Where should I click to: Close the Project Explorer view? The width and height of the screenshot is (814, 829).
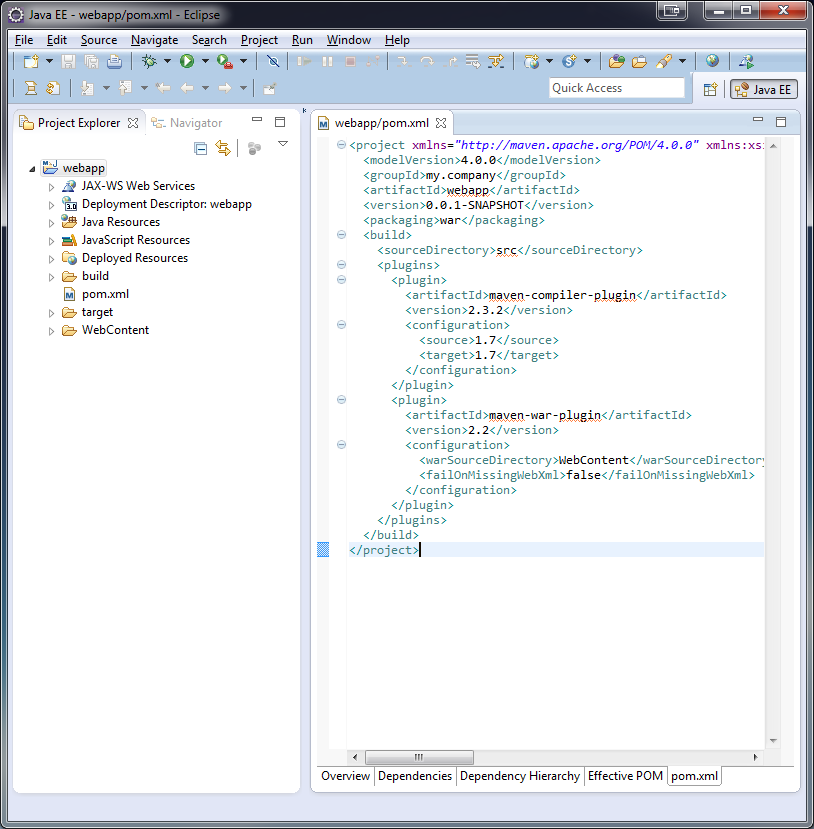pyautogui.click(x=133, y=123)
